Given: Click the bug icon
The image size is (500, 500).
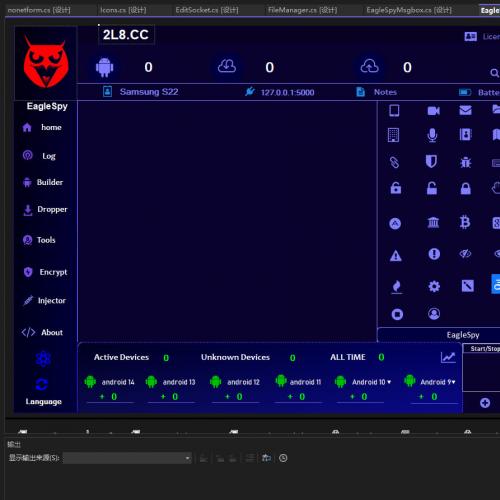Looking at the screenshot, I should coord(465,162).
